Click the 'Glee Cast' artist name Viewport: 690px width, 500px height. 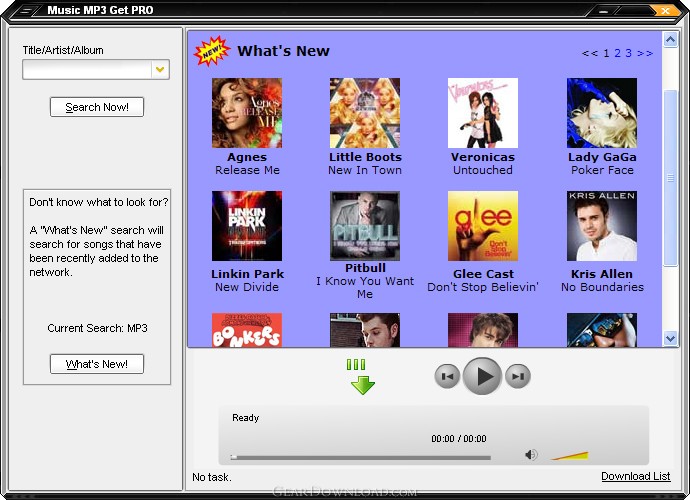[483, 274]
